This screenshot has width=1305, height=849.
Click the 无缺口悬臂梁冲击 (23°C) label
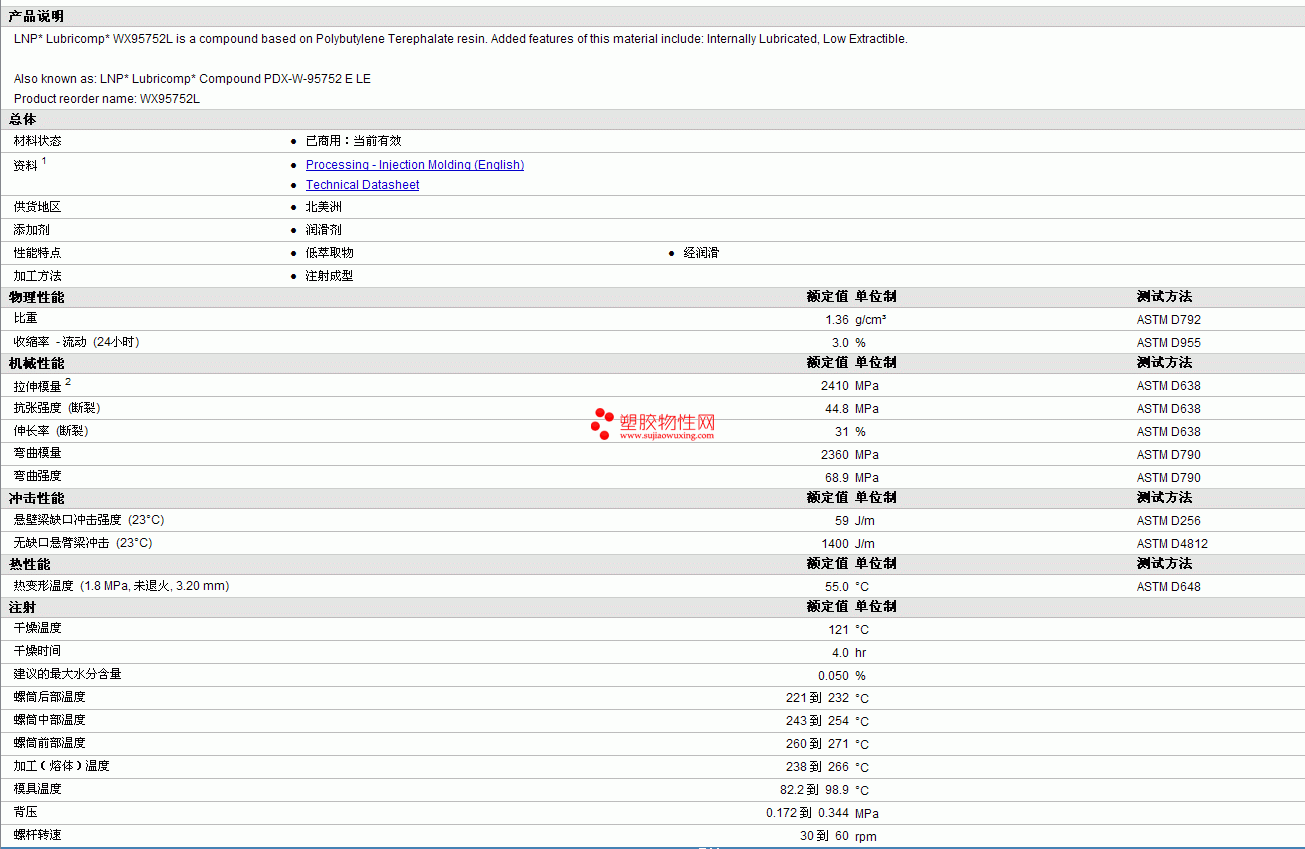click(x=83, y=543)
